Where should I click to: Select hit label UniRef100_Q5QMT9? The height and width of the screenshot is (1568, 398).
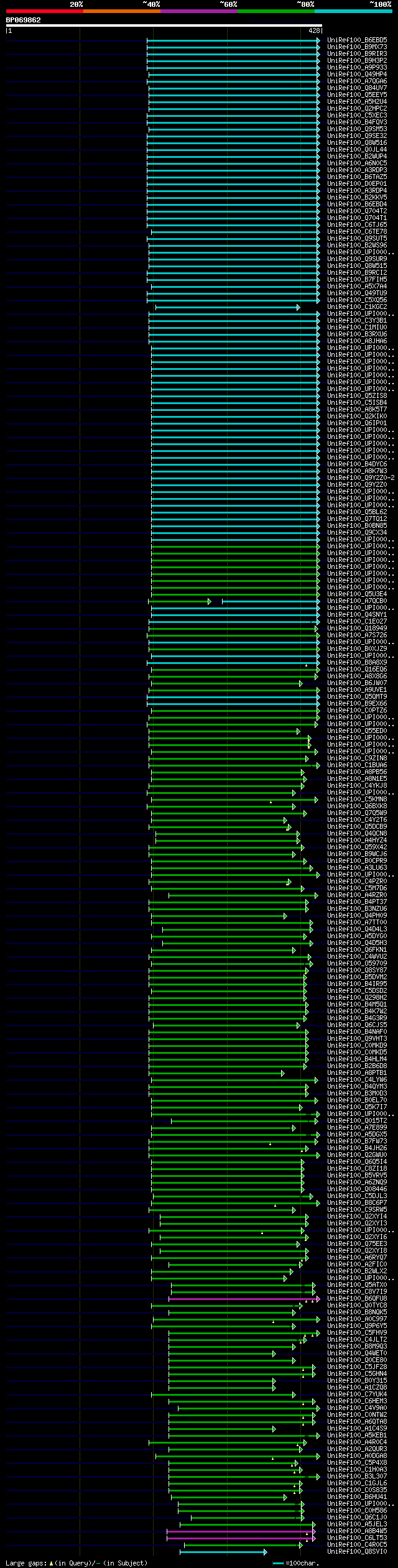point(357,697)
